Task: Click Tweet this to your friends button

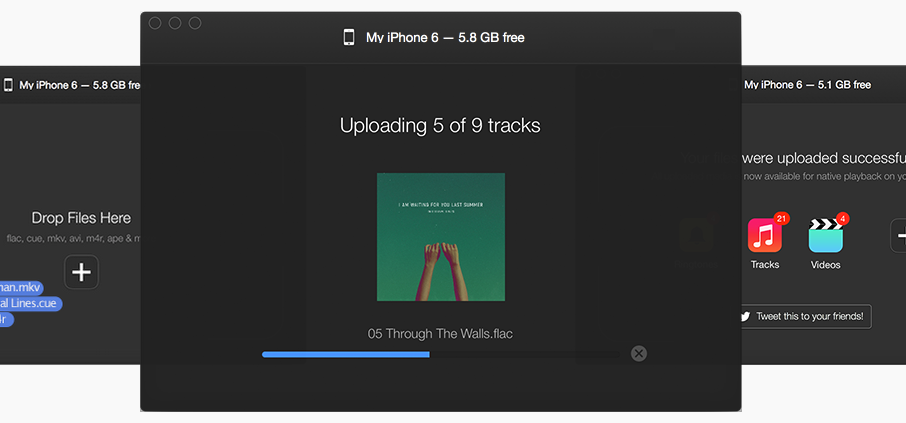Action: 806,317
